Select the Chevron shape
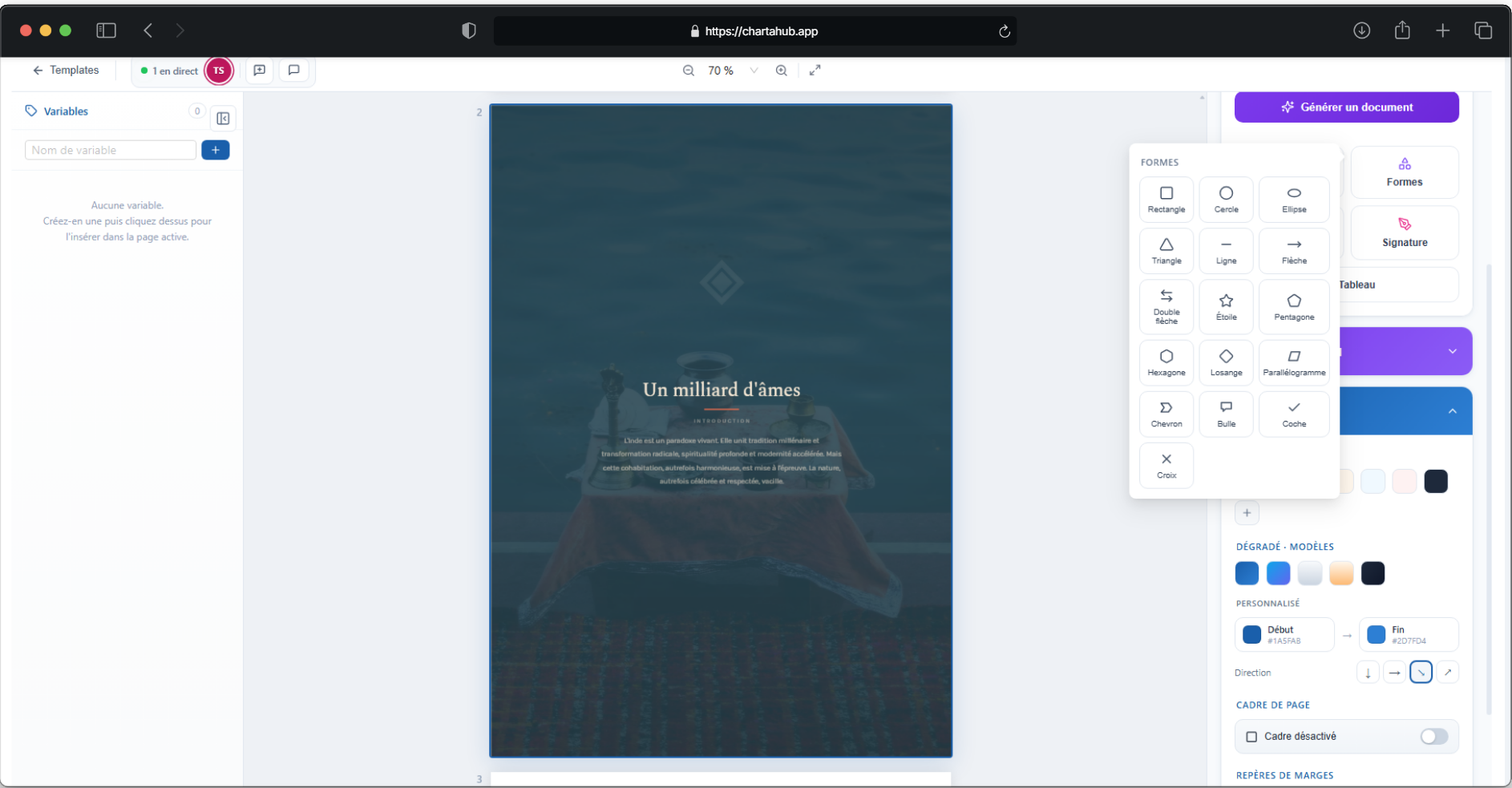Image resolution: width=1512 pixels, height=788 pixels. pos(1166,414)
